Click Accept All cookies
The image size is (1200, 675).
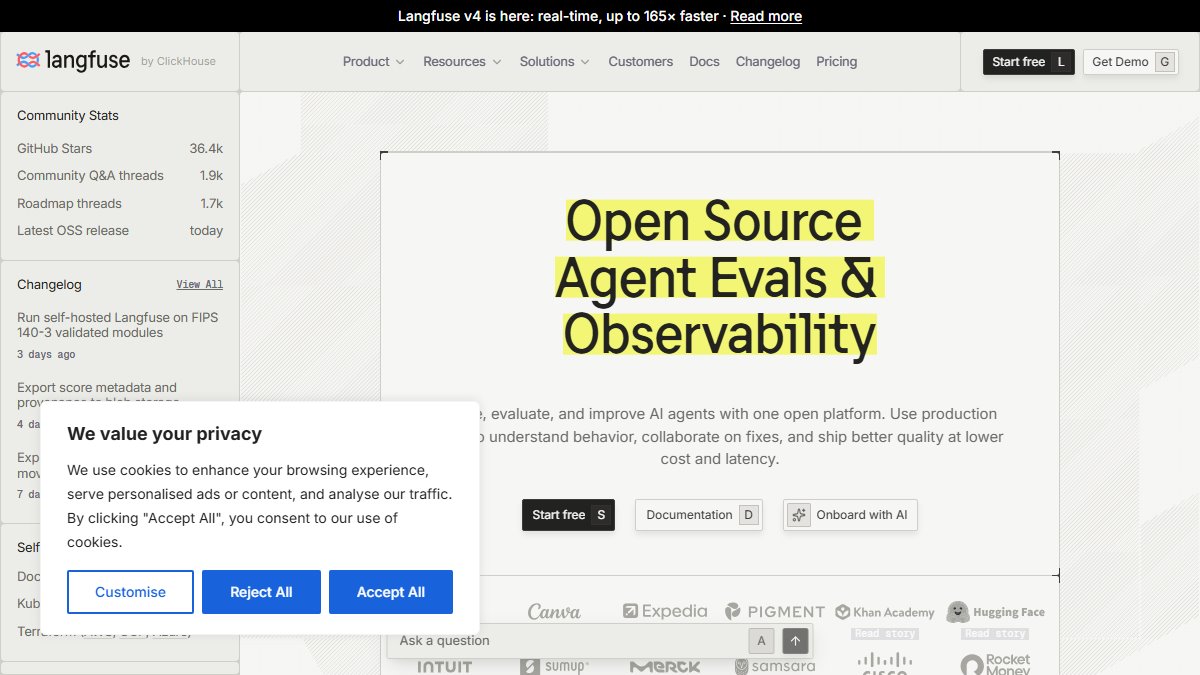391,592
